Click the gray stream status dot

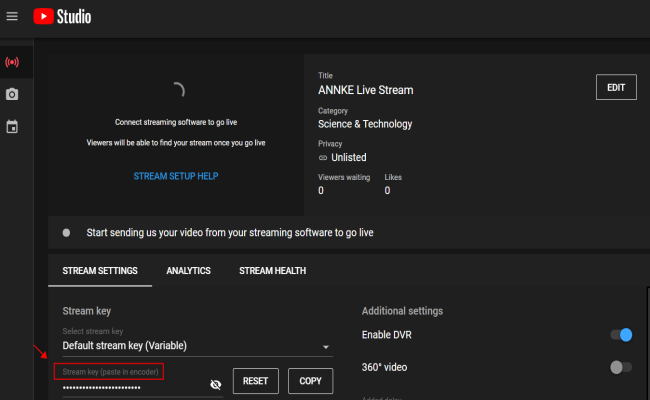pyautogui.click(x=67, y=232)
